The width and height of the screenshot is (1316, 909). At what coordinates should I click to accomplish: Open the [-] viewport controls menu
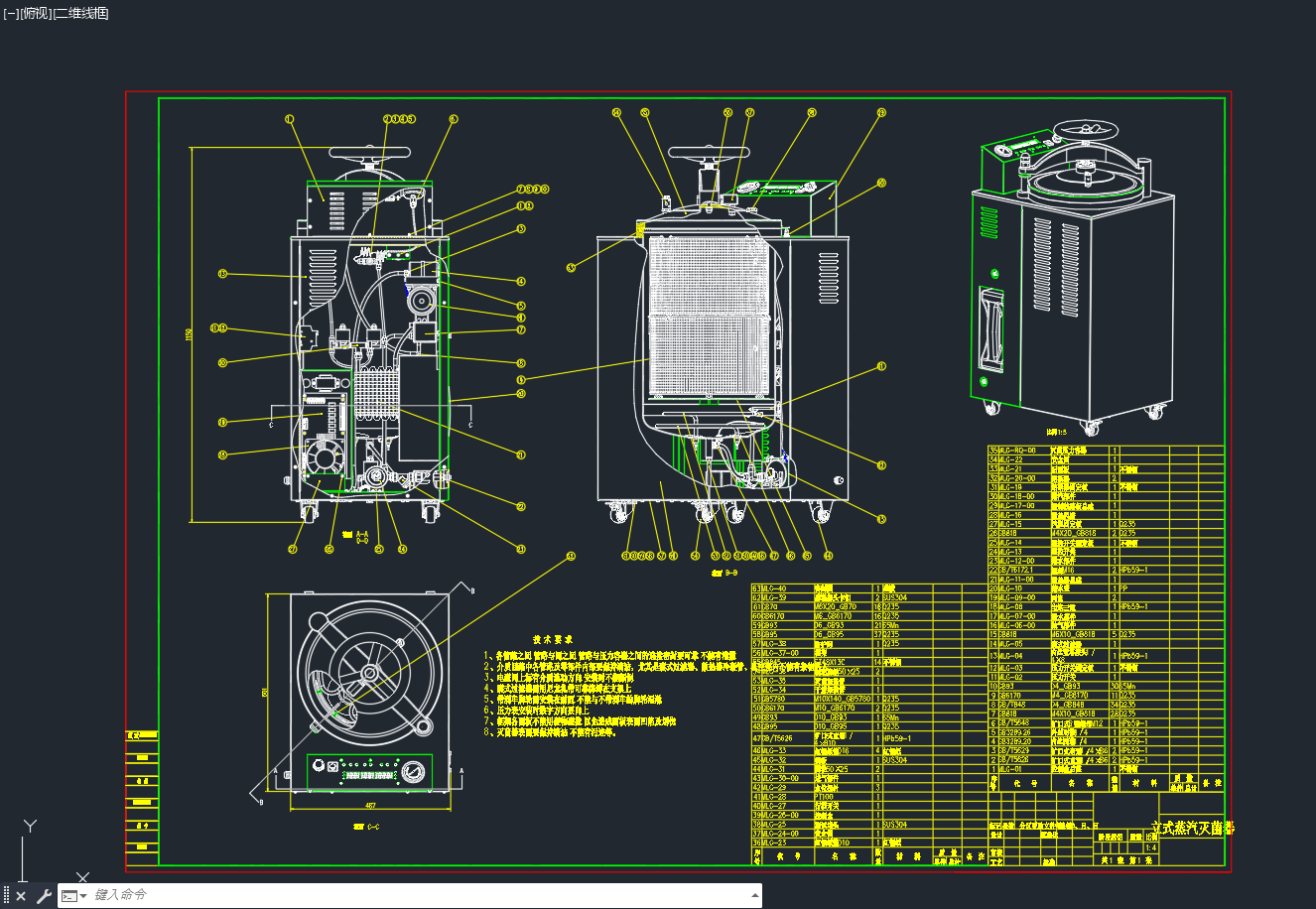(11, 13)
